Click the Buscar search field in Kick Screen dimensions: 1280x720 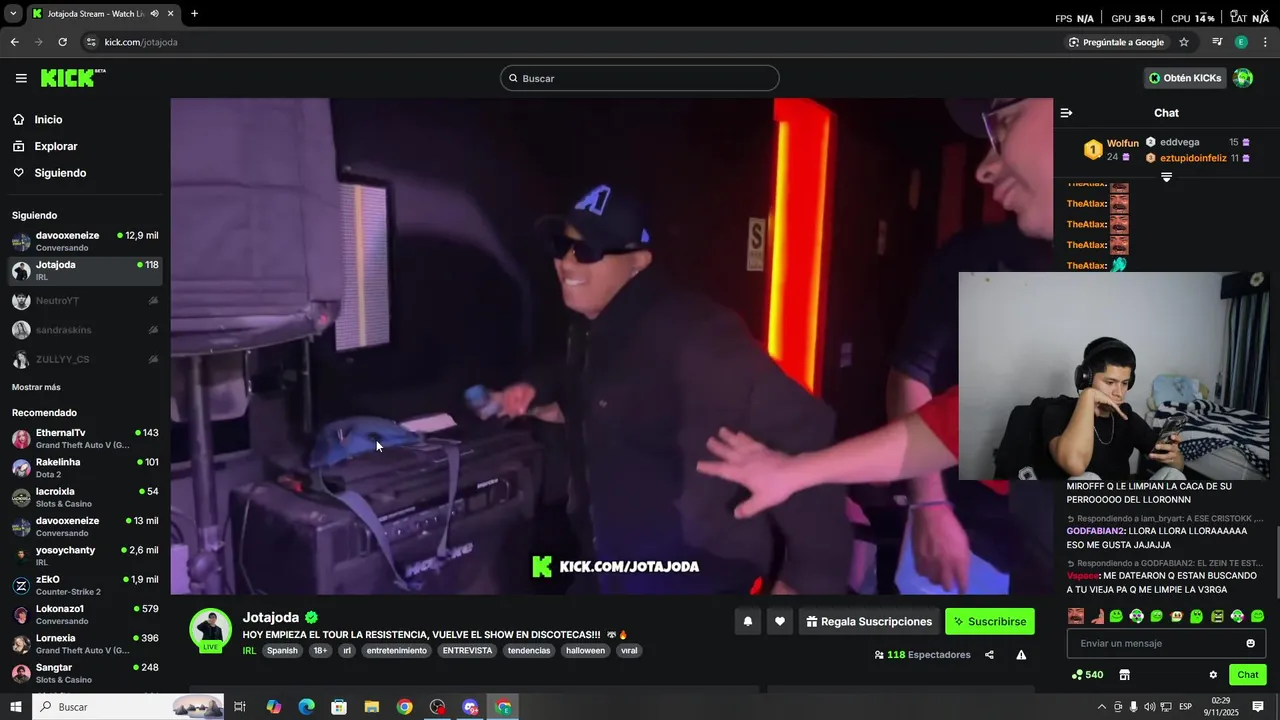pos(640,78)
